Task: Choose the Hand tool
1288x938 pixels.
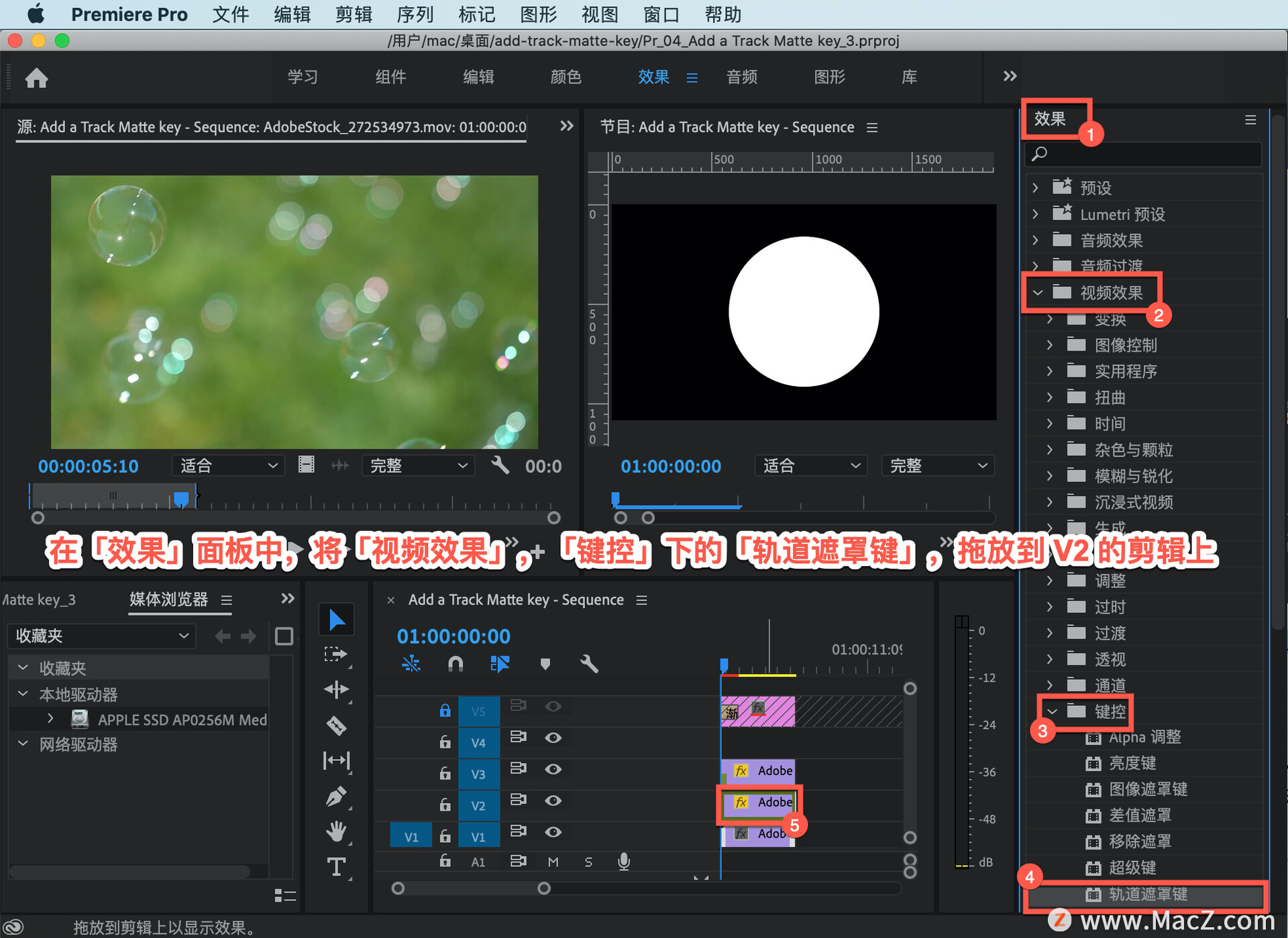Action: point(336,831)
